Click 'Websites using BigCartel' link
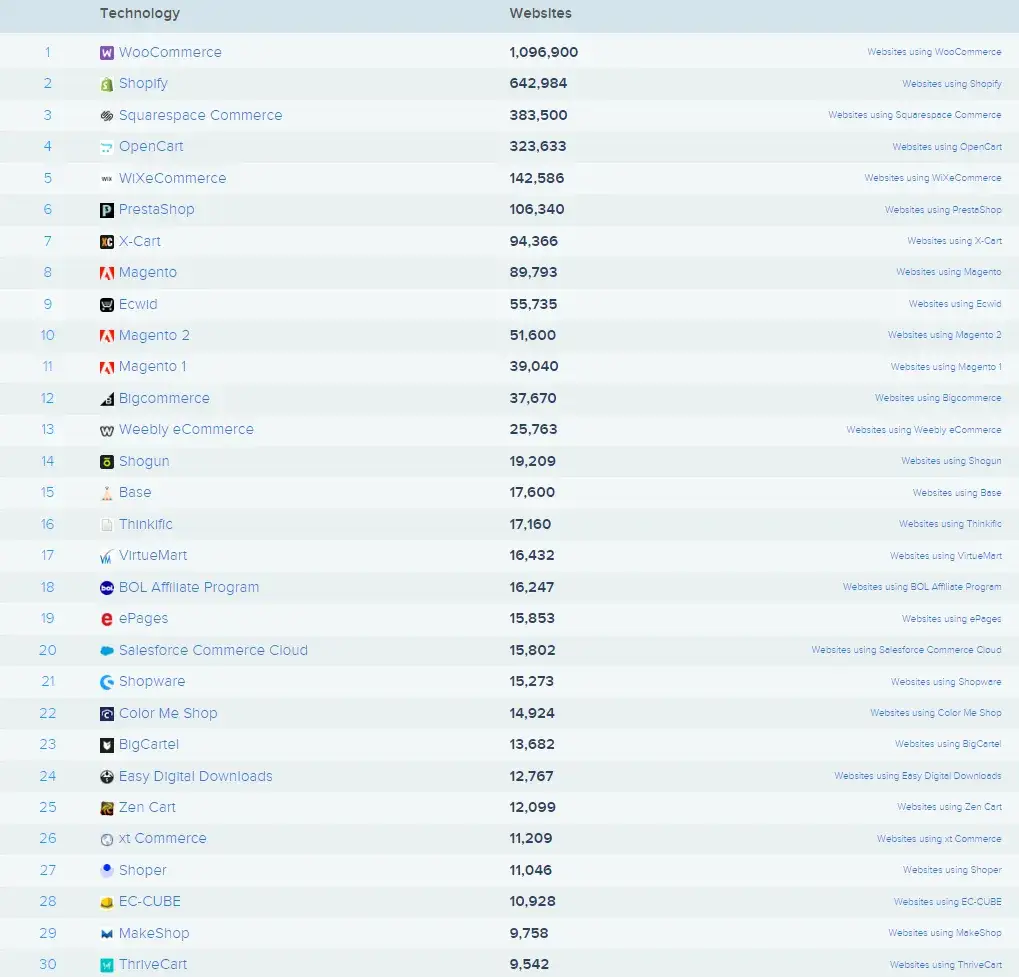 (x=948, y=744)
